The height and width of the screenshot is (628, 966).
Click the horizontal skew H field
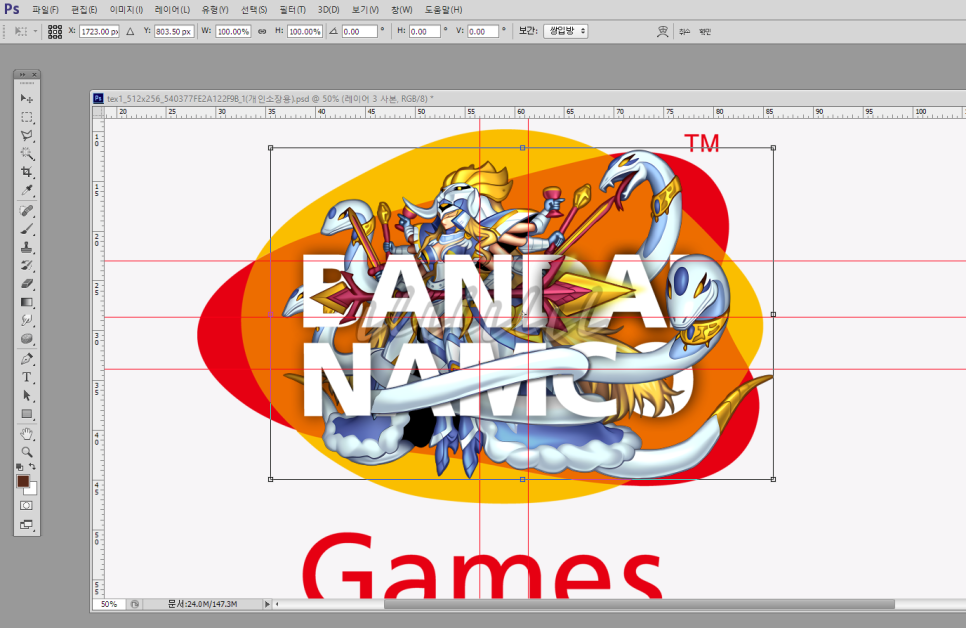pos(424,31)
